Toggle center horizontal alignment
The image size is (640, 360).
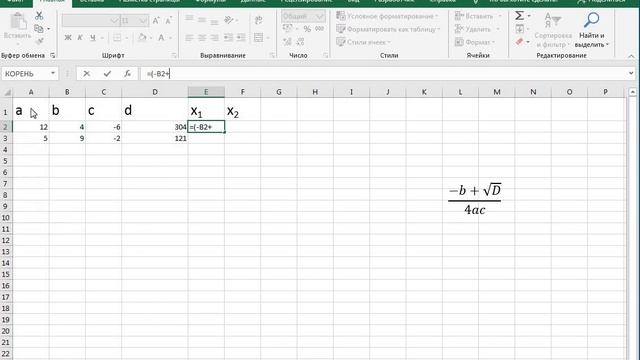coord(202,38)
